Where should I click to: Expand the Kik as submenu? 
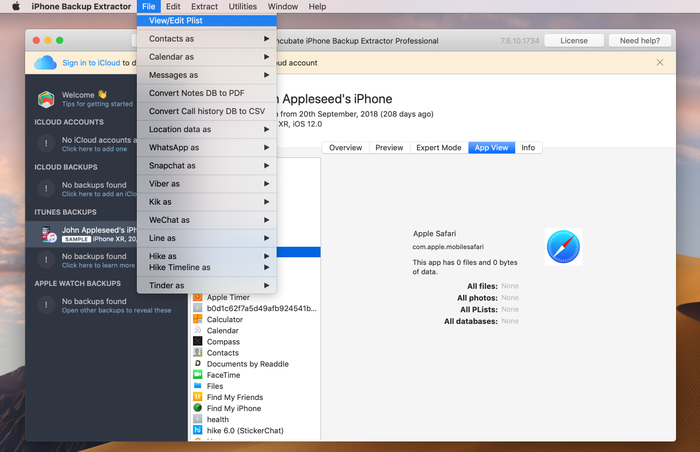(207, 202)
